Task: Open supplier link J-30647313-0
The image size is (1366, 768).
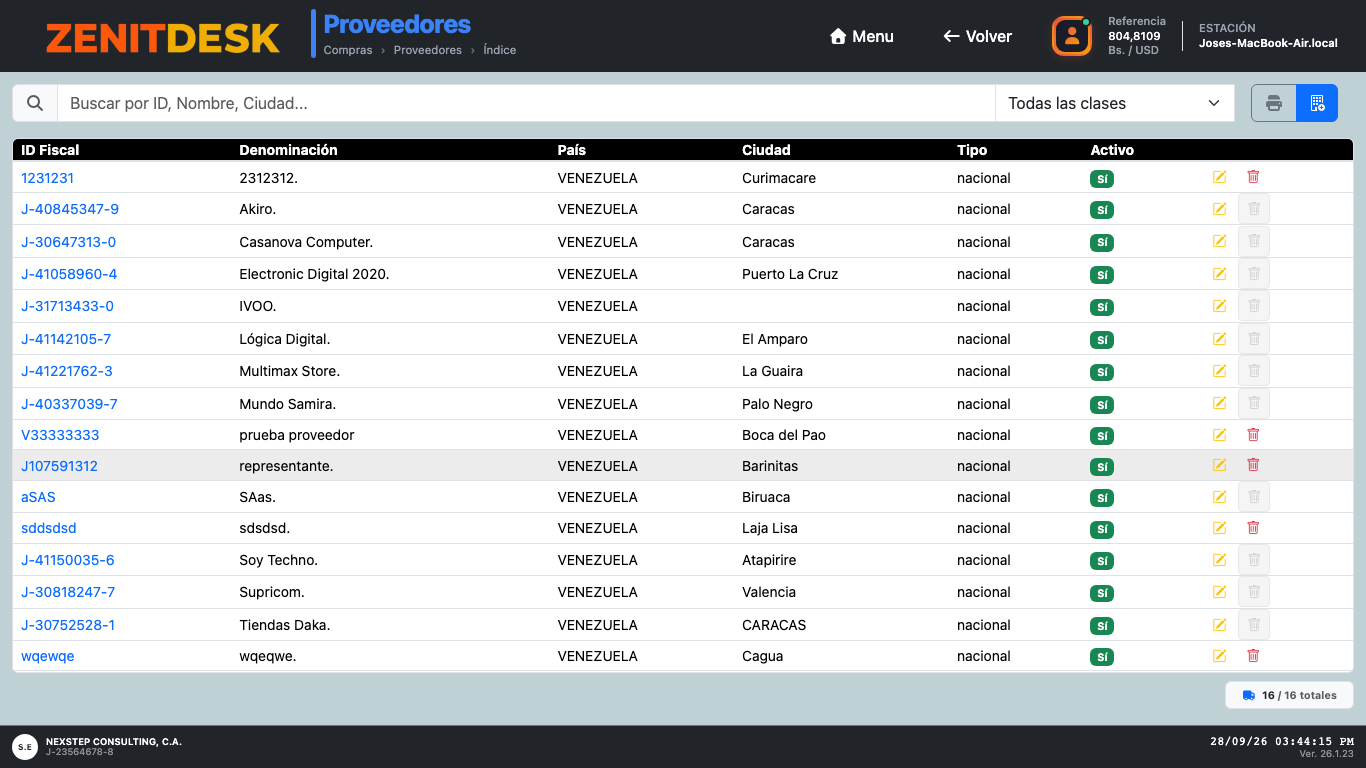Action: coord(69,242)
